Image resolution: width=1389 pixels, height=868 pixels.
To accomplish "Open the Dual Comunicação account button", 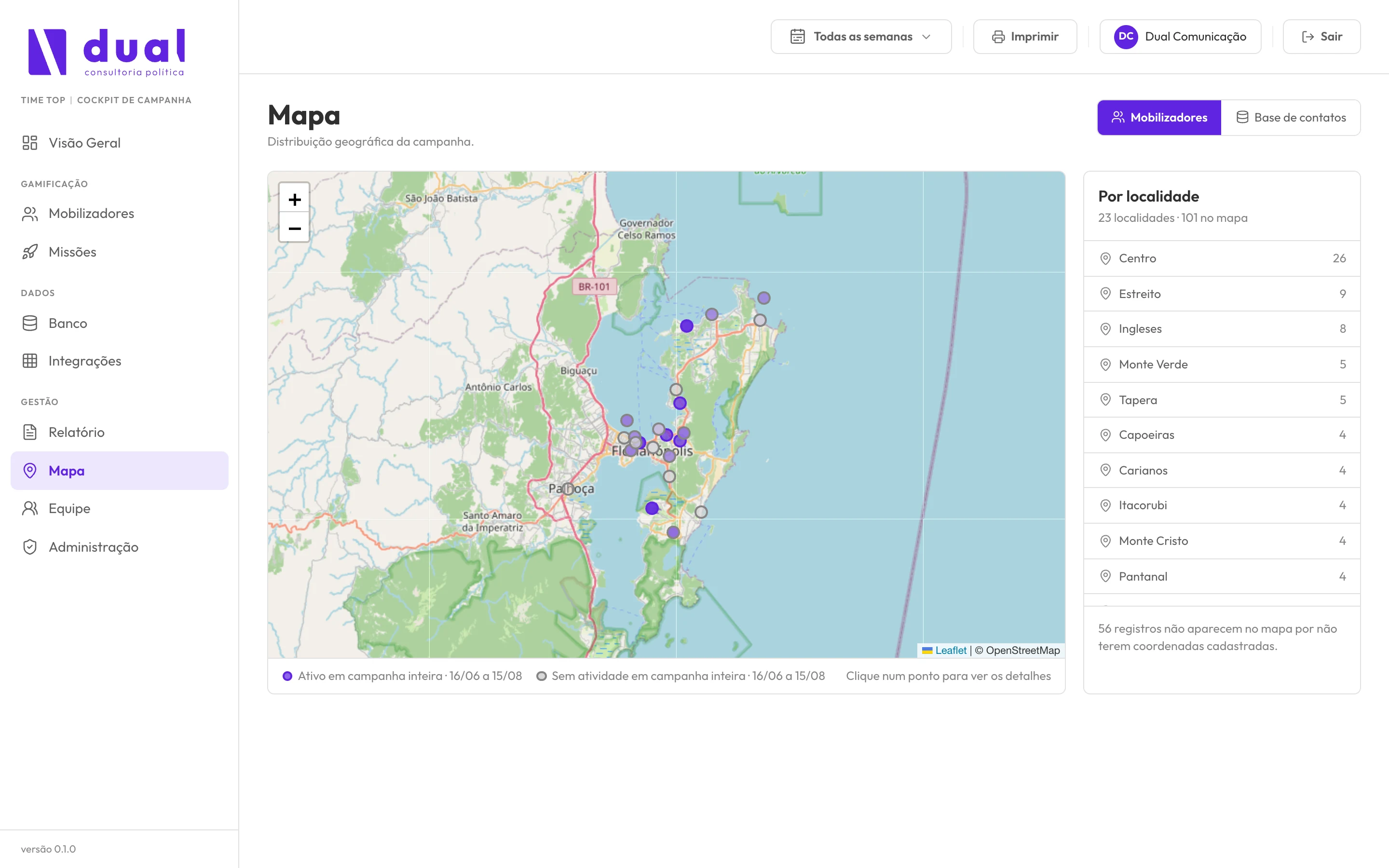I will tap(1180, 37).
